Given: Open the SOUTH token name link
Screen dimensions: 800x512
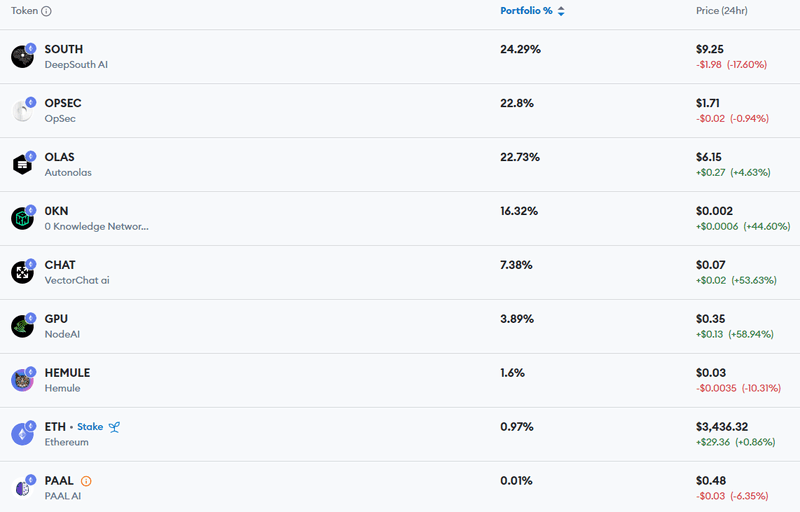Looking at the screenshot, I should coord(64,49).
